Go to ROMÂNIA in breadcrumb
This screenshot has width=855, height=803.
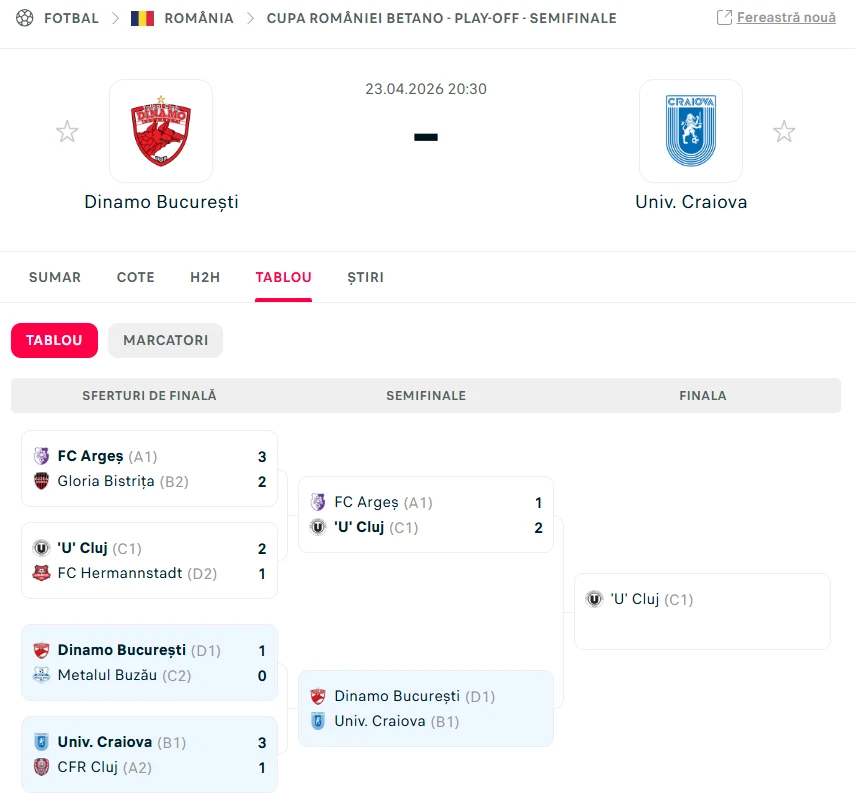(199, 18)
